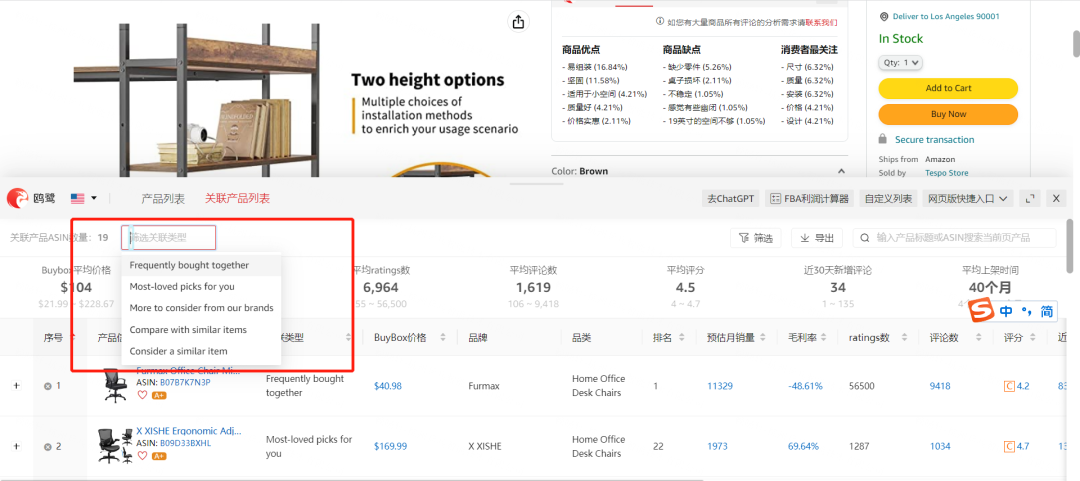Click the share icon above the product image
1080x481 pixels.
[x=518, y=22]
